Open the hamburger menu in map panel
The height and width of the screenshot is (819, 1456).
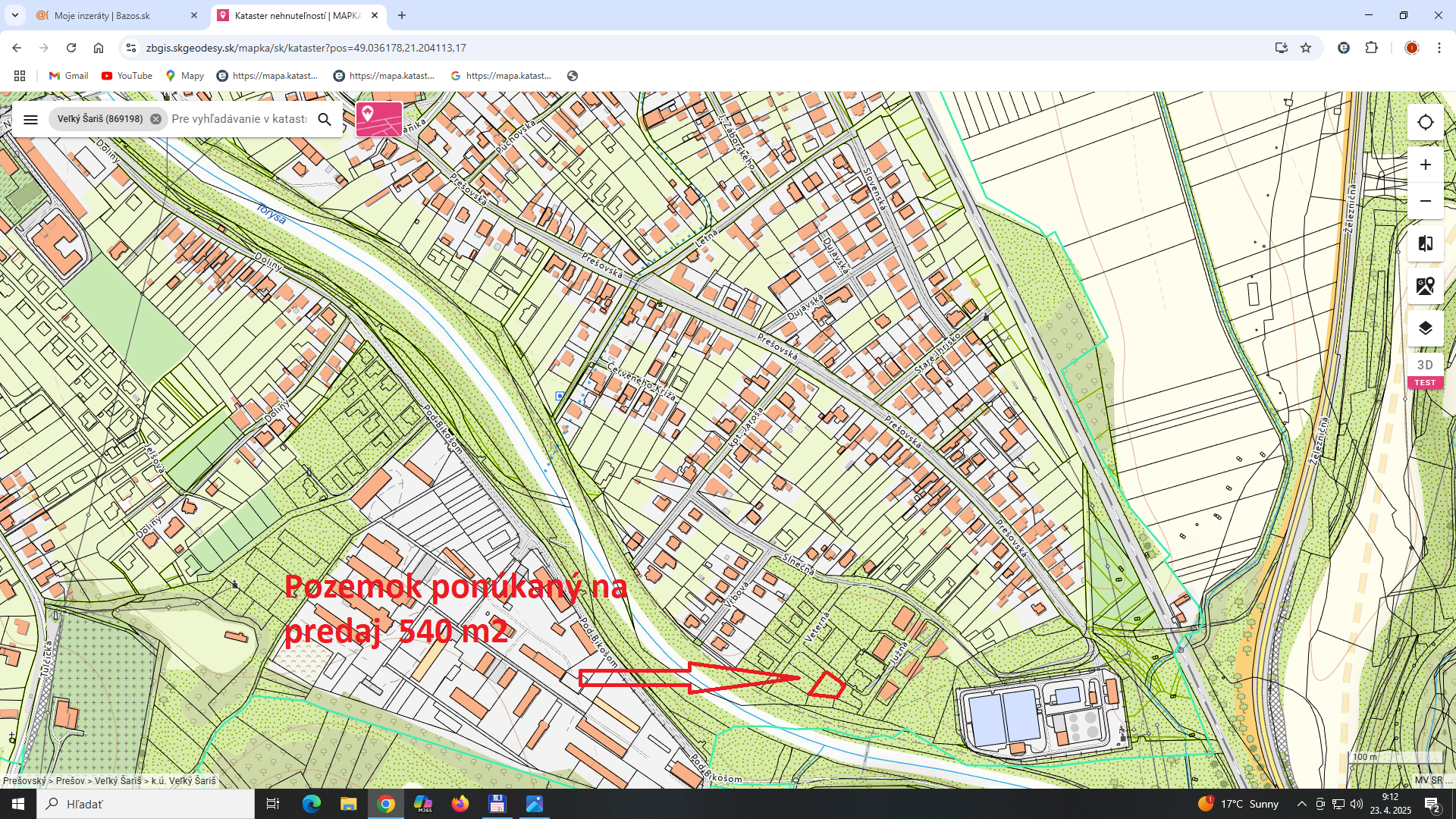[30, 119]
